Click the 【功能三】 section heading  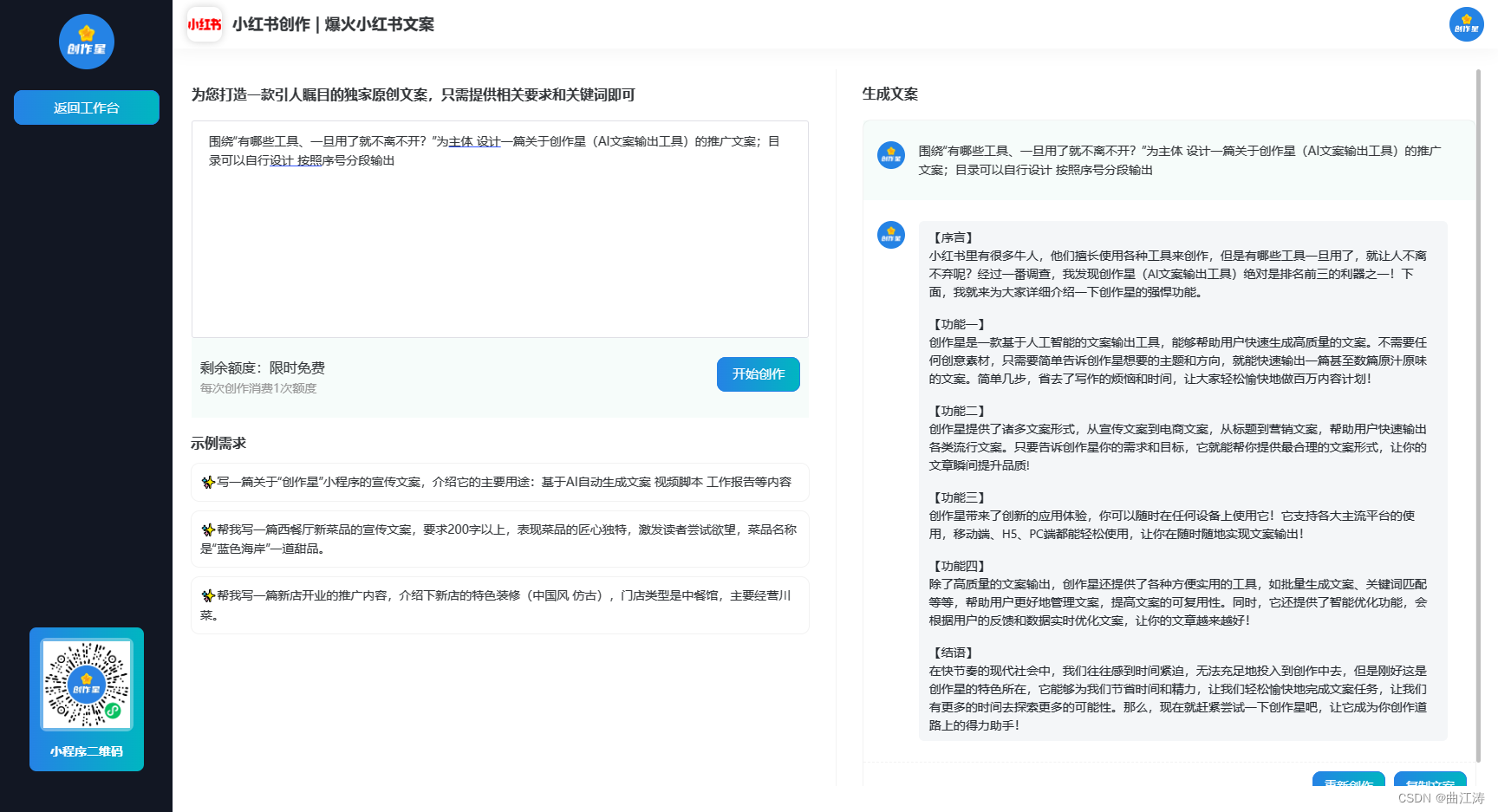pos(959,497)
